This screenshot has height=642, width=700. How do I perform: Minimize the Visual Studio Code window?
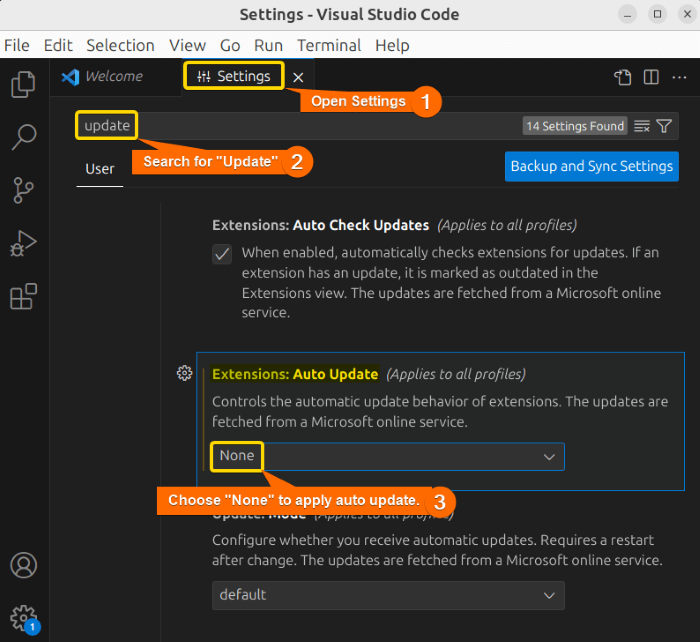[627, 15]
